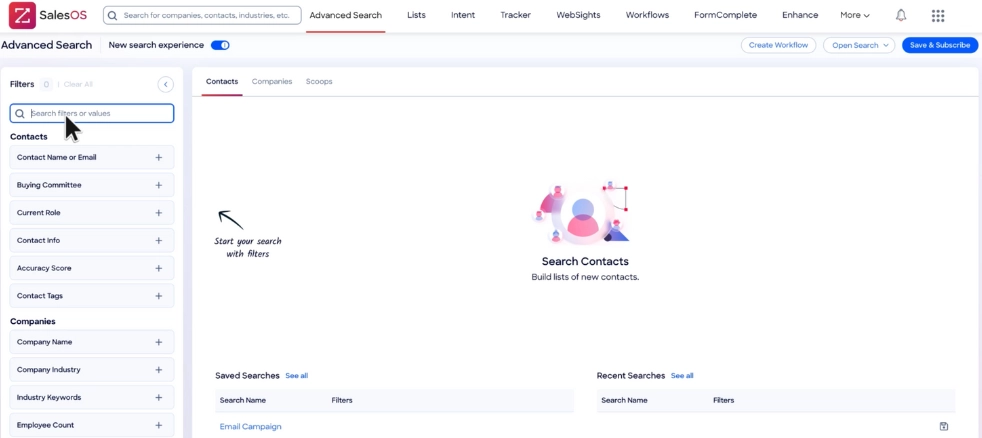
Task: Go to Advanced Search in top navigation
Action: coord(346,15)
